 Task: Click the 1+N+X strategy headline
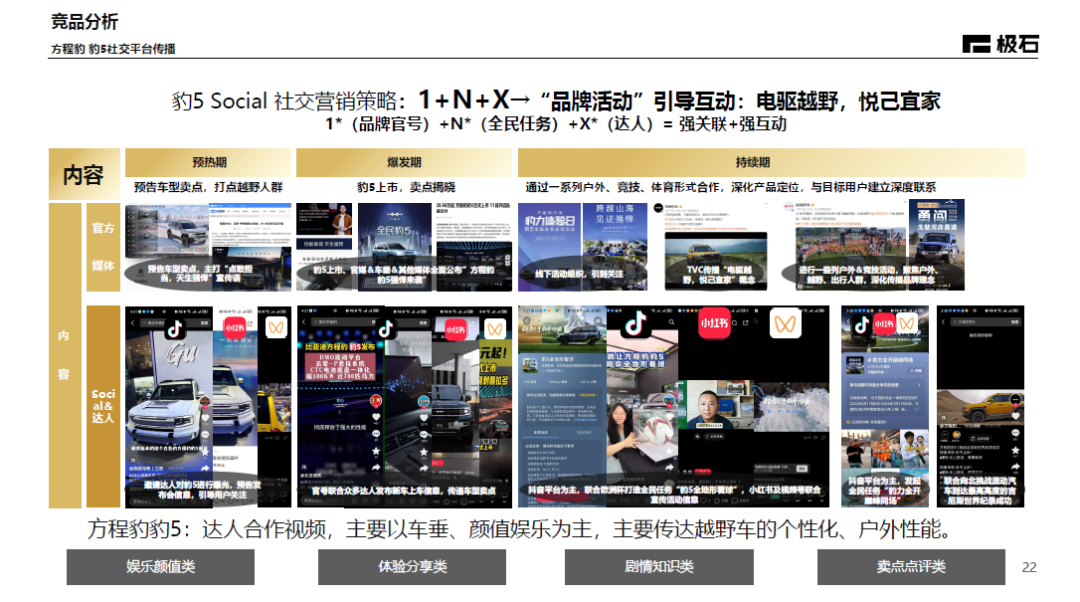[556, 101]
